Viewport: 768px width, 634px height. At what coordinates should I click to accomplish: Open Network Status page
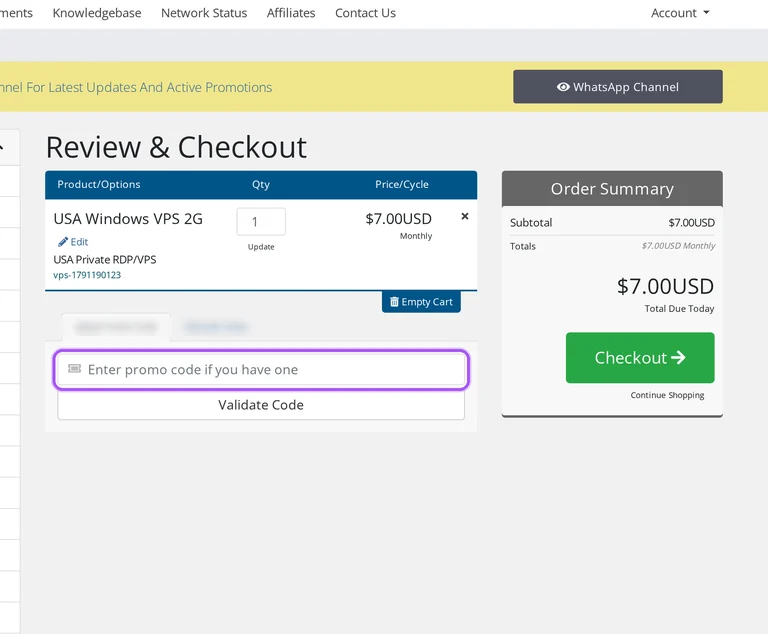pyautogui.click(x=204, y=13)
